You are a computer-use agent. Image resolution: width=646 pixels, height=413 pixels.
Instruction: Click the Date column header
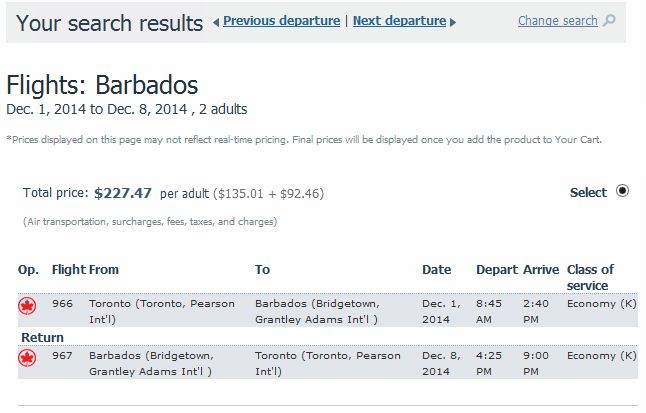(x=437, y=270)
